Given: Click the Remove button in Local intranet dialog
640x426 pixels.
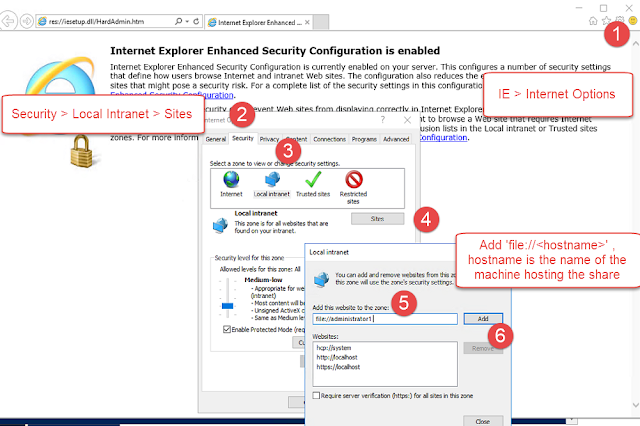Looking at the screenshot, I should click(x=483, y=348).
